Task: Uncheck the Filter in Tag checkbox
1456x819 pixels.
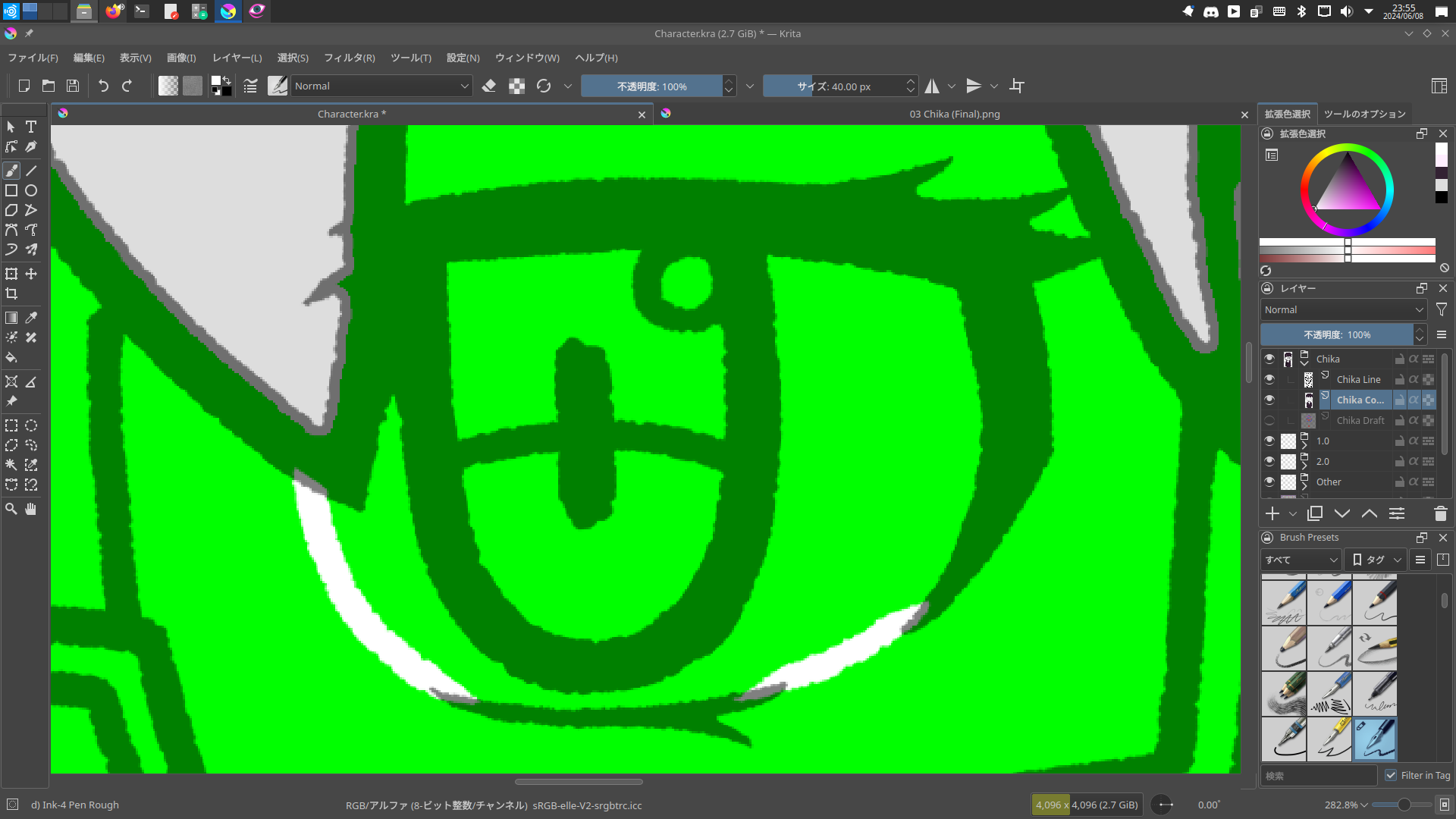Action: [1391, 775]
